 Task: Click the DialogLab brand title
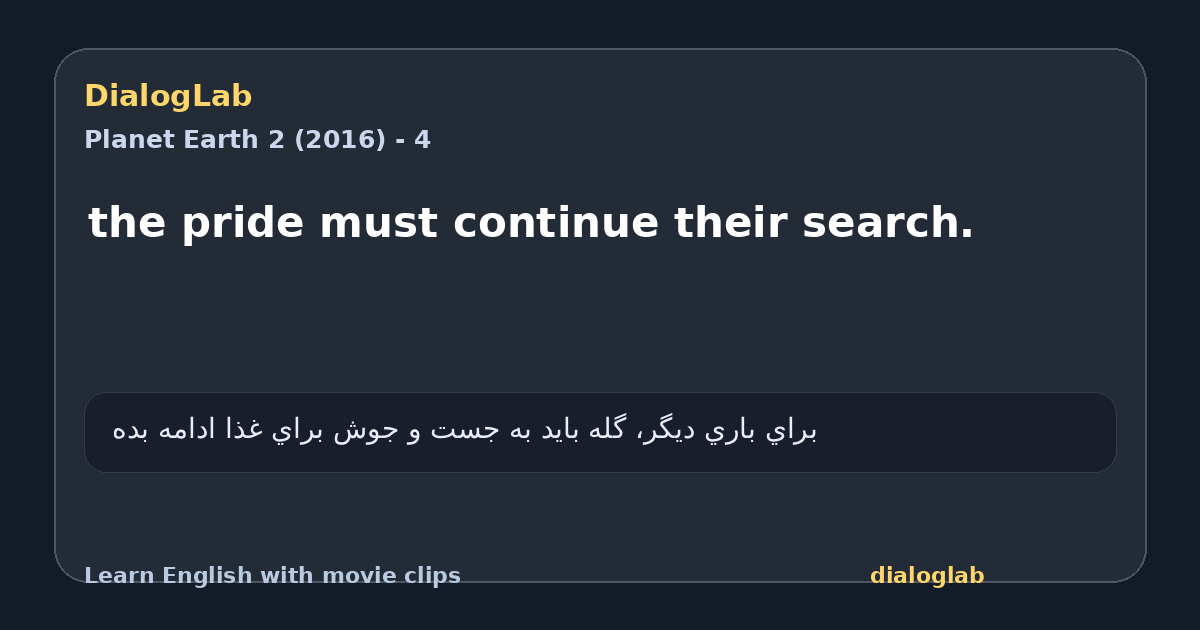168,96
